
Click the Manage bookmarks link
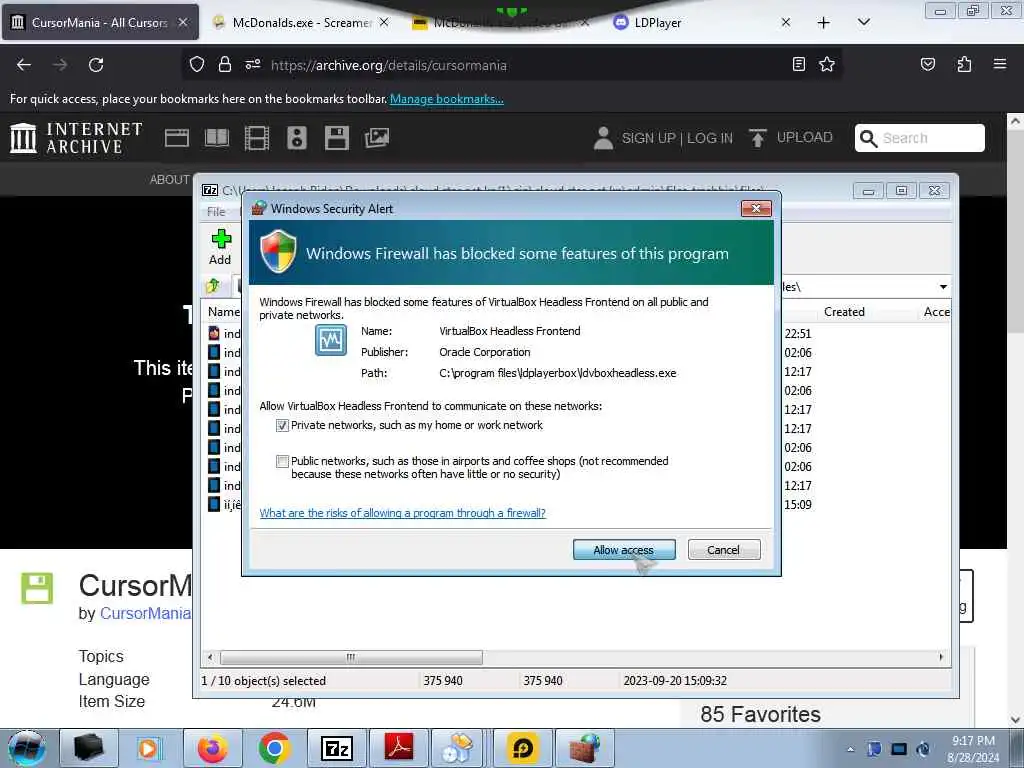pos(447,99)
